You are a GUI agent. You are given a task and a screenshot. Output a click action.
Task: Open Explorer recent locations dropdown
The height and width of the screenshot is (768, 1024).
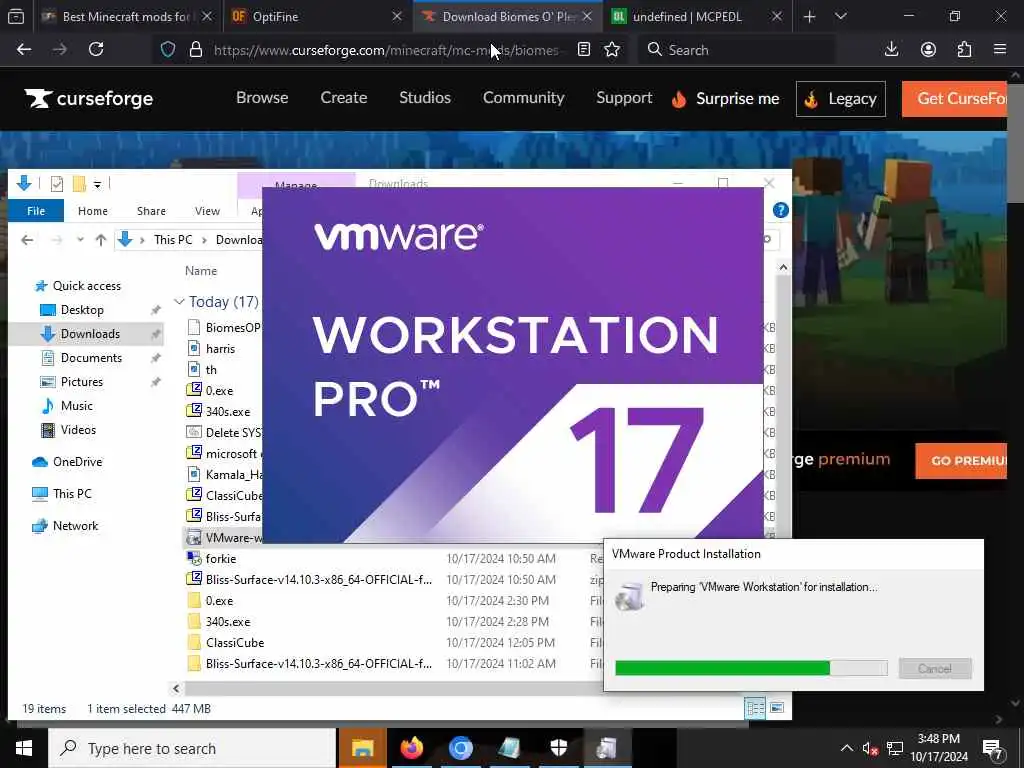pos(80,240)
